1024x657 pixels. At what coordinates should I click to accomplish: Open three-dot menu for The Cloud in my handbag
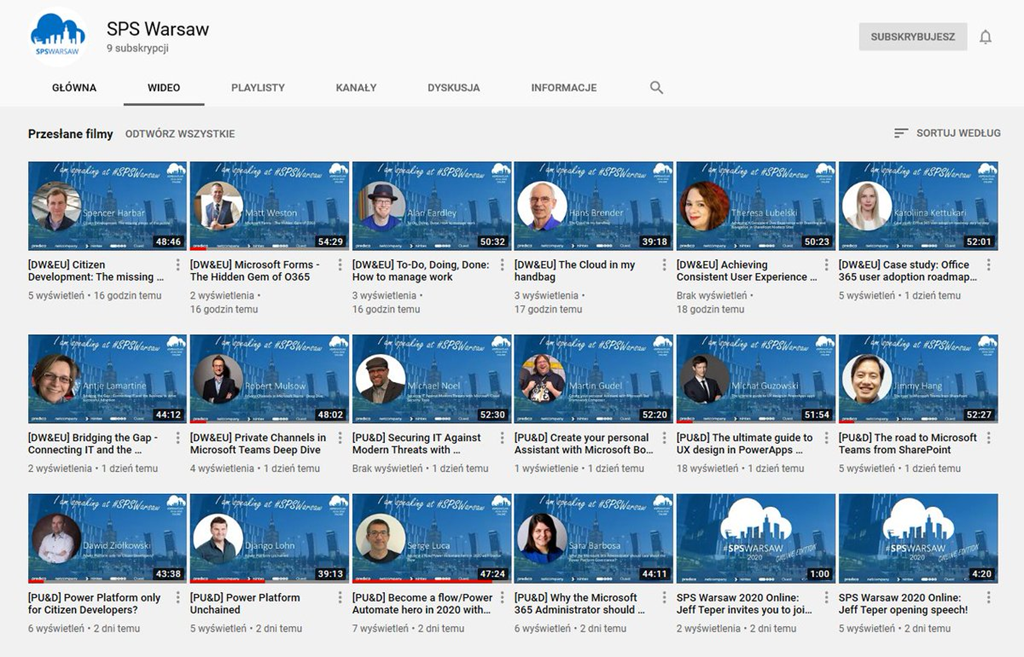click(664, 265)
